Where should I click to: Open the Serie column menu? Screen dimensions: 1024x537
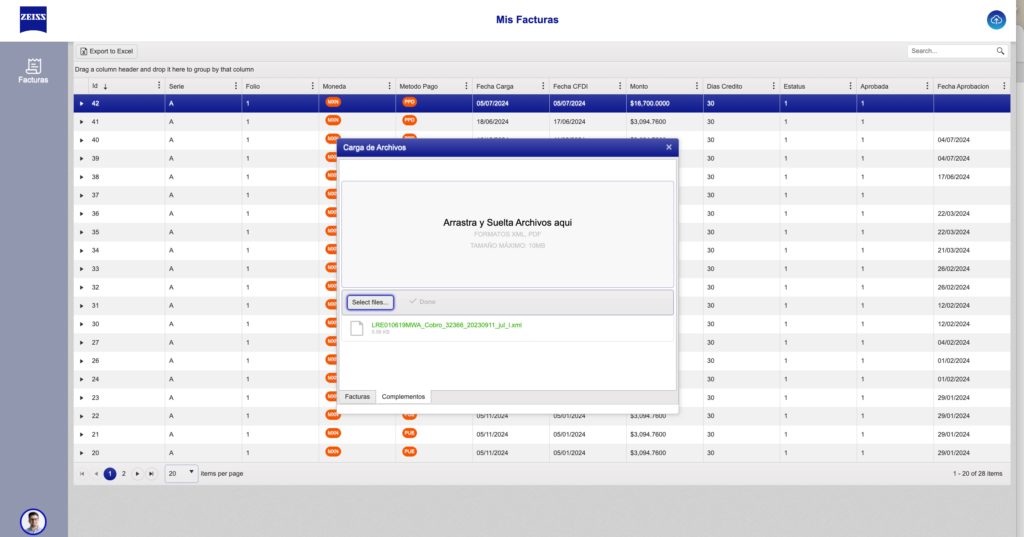click(x=237, y=86)
